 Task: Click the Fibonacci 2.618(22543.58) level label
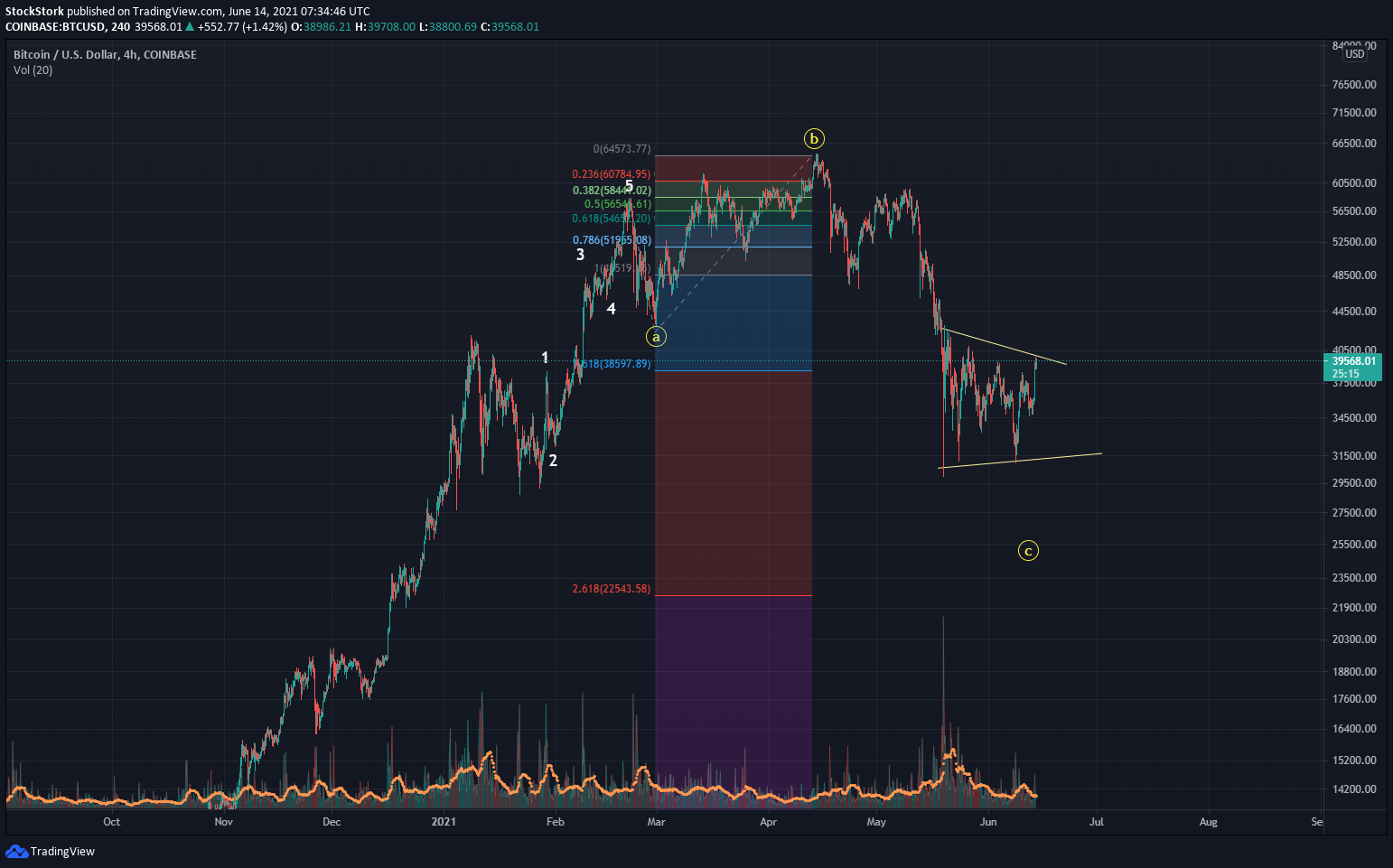[611, 589]
